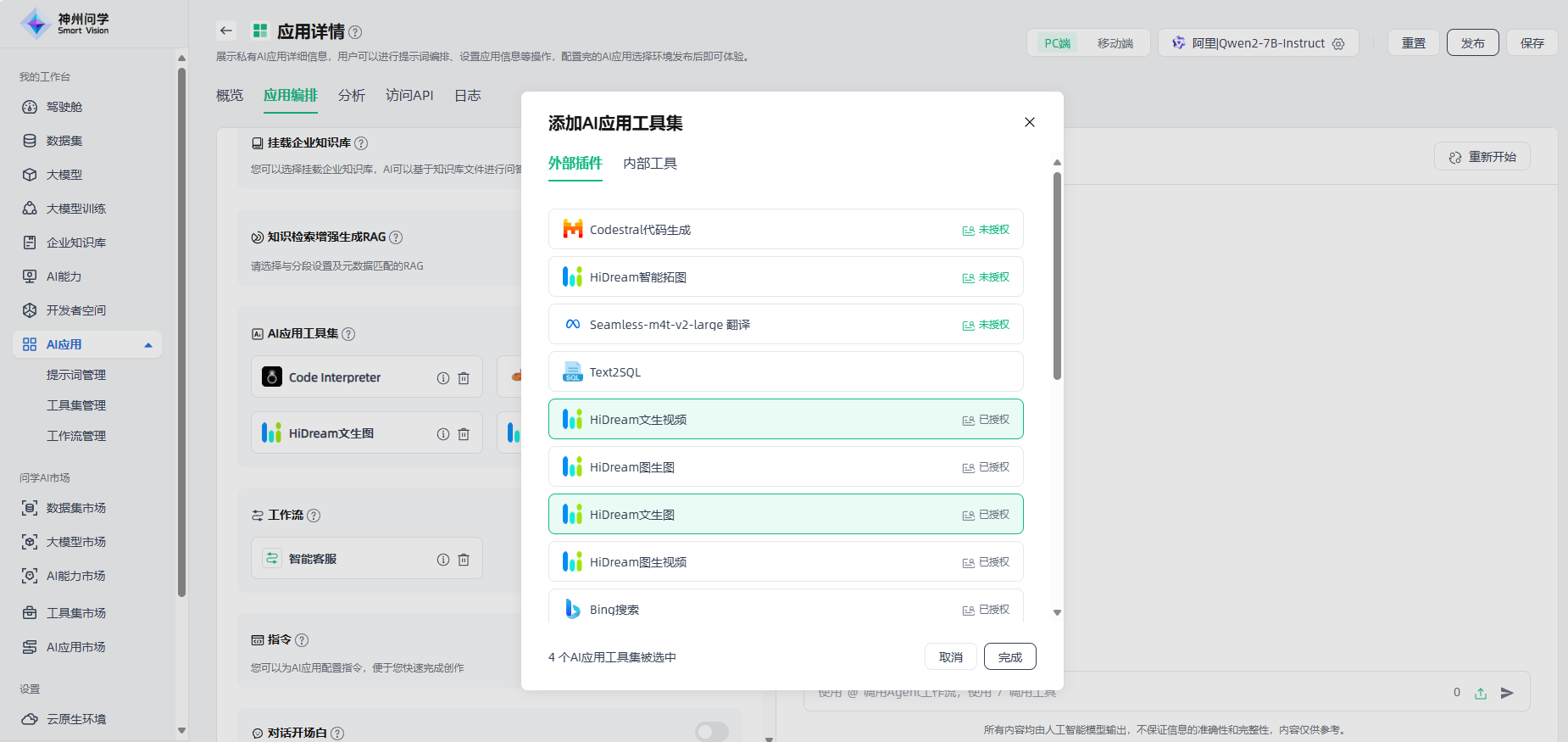This screenshot has height=742, width=1568.
Task: Click dialog plugin list scrollbar thumb
Action: pyautogui.click(x=1057, y=276)
